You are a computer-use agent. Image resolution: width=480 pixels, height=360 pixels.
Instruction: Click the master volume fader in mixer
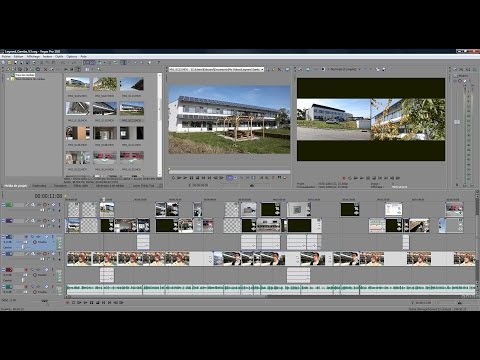coord(457,122)
